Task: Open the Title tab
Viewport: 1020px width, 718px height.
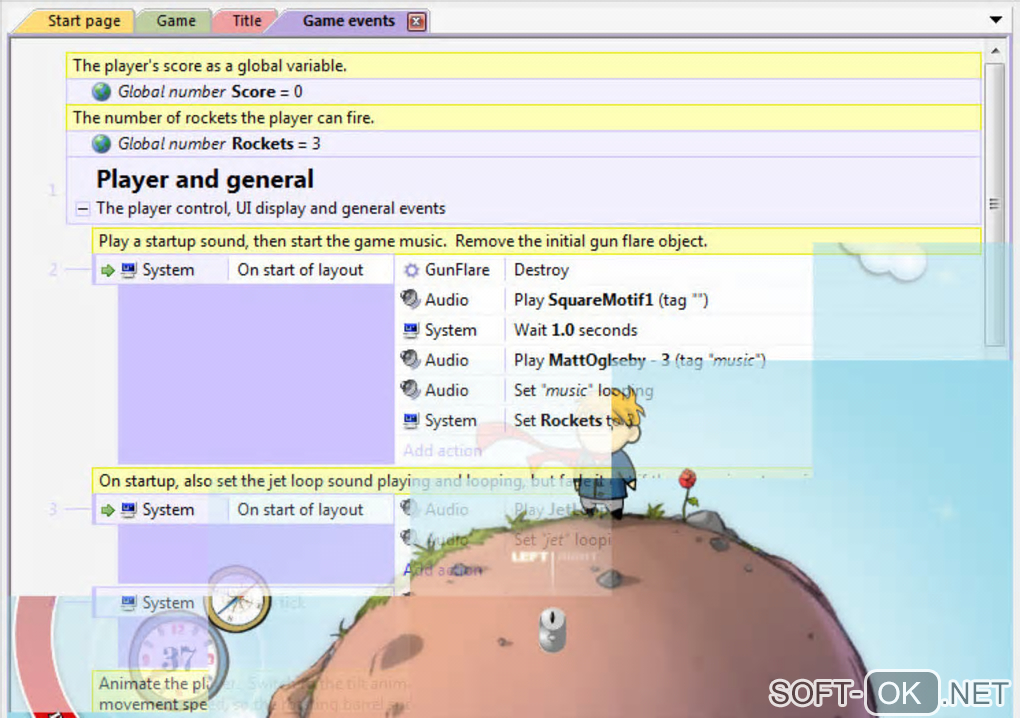Action: pos(247,21)
